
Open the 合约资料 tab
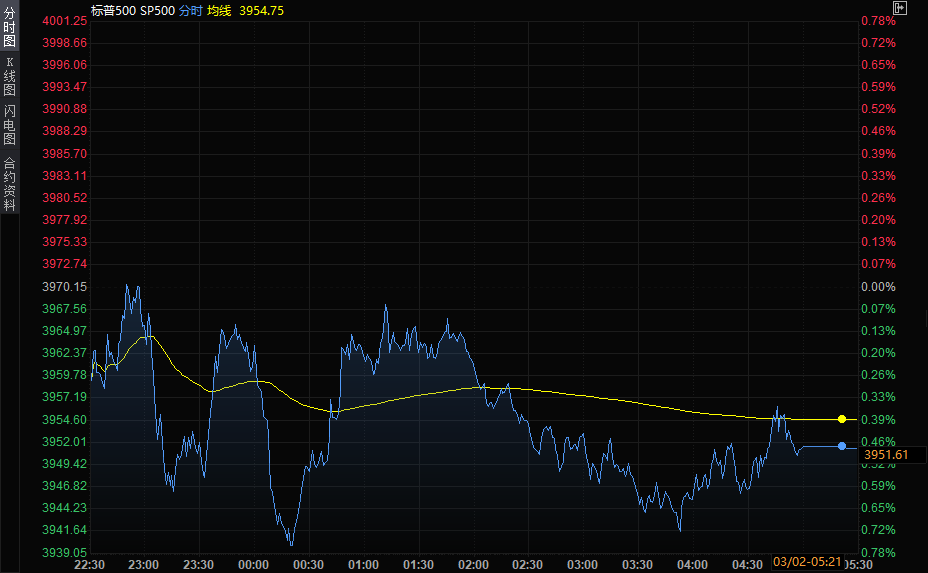pyautogui.click(x=9, y=183)
